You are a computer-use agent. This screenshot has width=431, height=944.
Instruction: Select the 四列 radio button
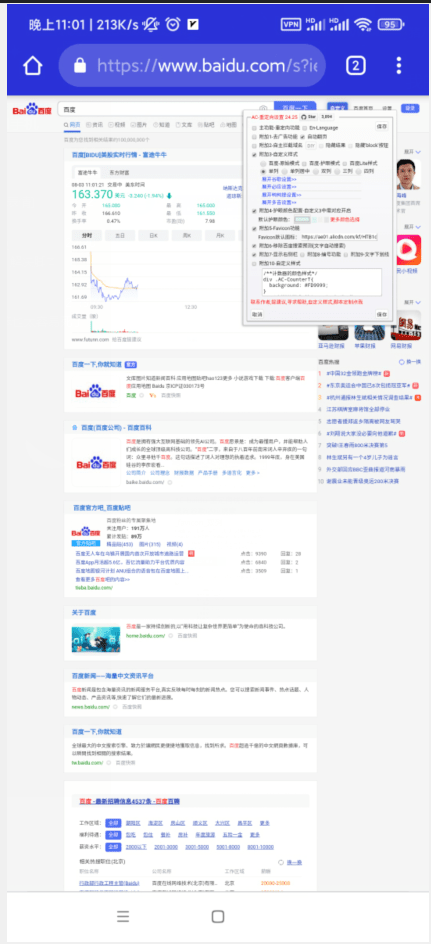coord(358,171)
